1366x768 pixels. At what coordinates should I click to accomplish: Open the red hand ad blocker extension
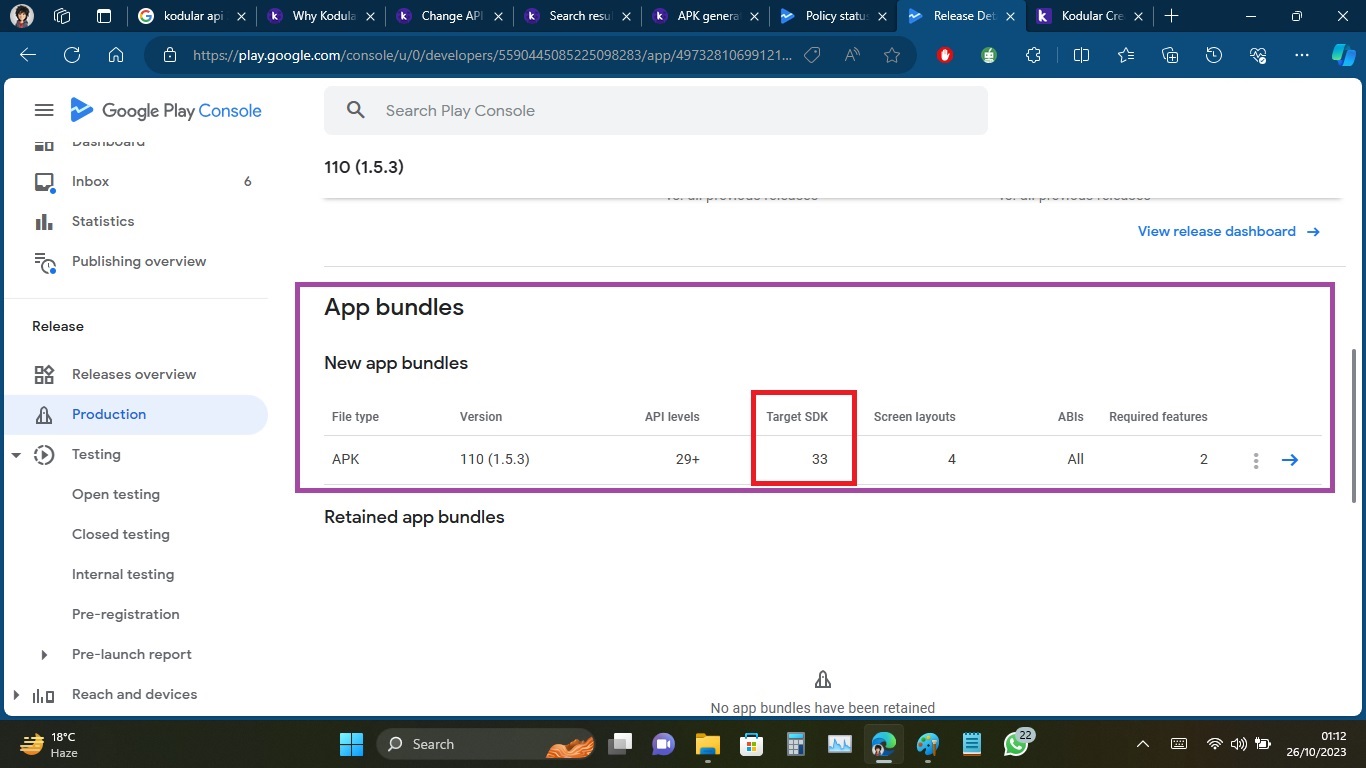945,56
